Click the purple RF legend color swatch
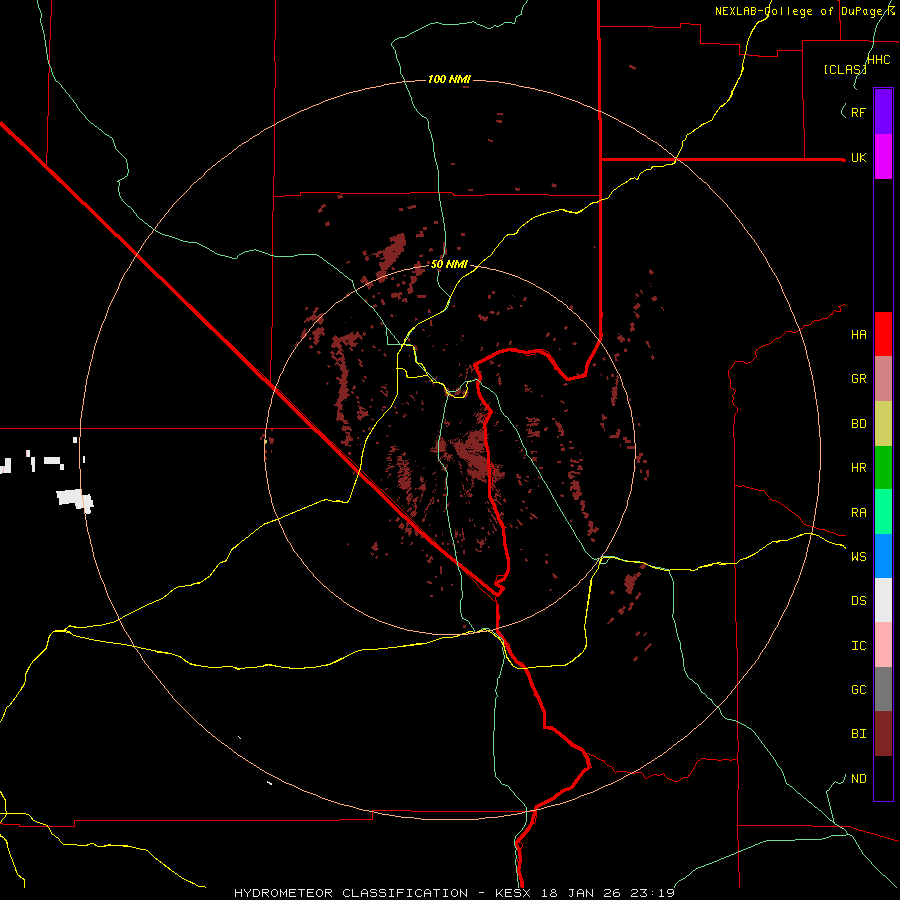 pyautogui.click(x=883, y=112)
